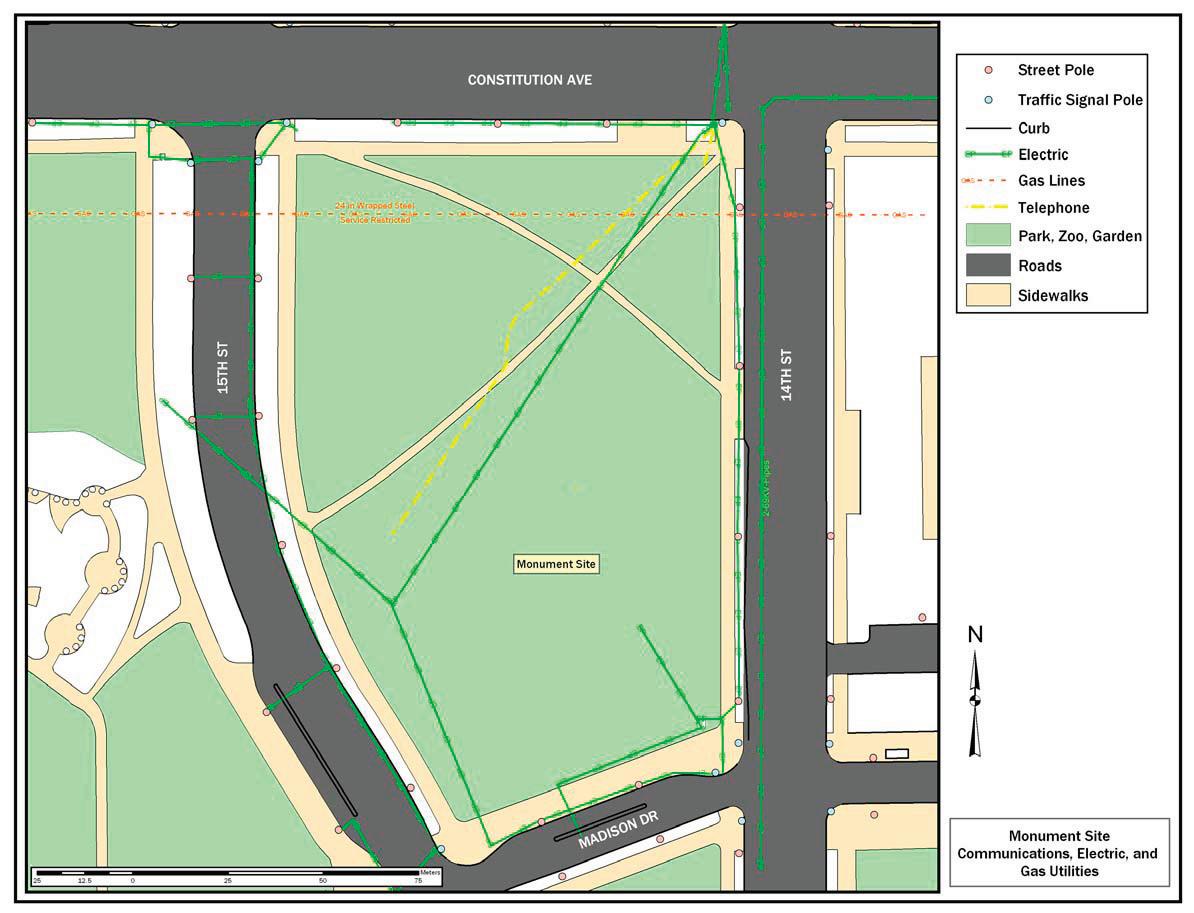Click the Meters unit label on scale bar
This screenshot has height=913, width=1194.
coord(429,873)
